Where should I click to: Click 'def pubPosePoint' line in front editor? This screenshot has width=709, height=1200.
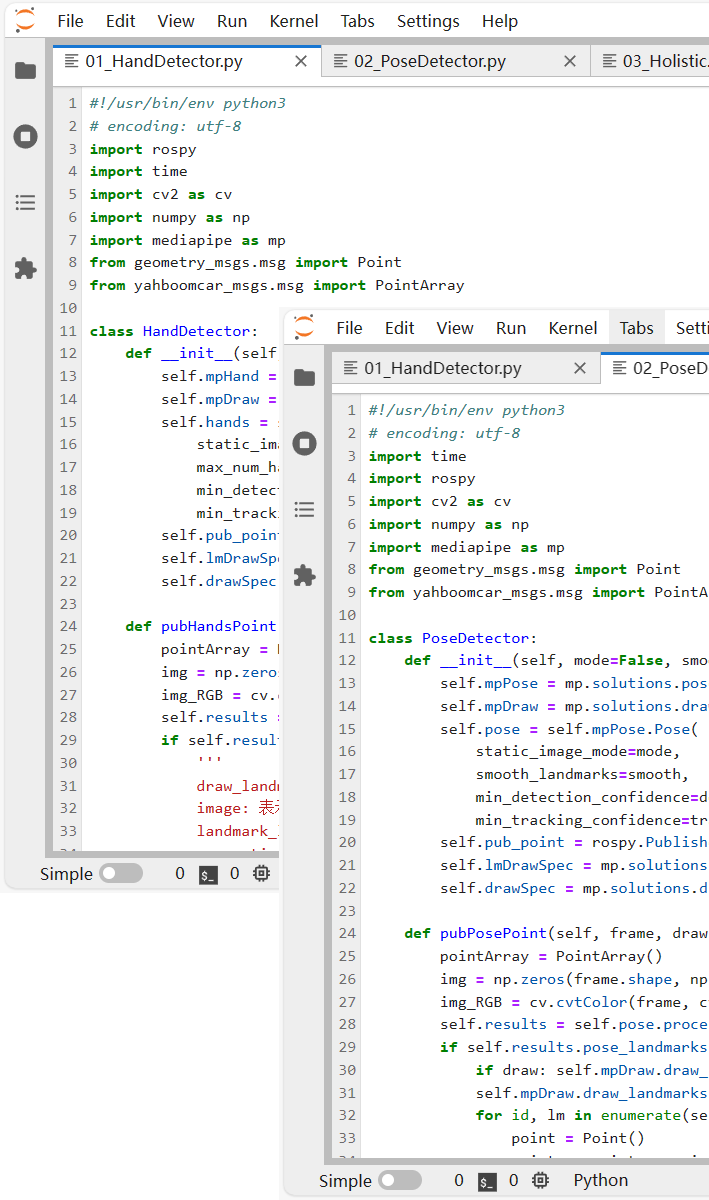pyautogui.click(x=556, y=933)
